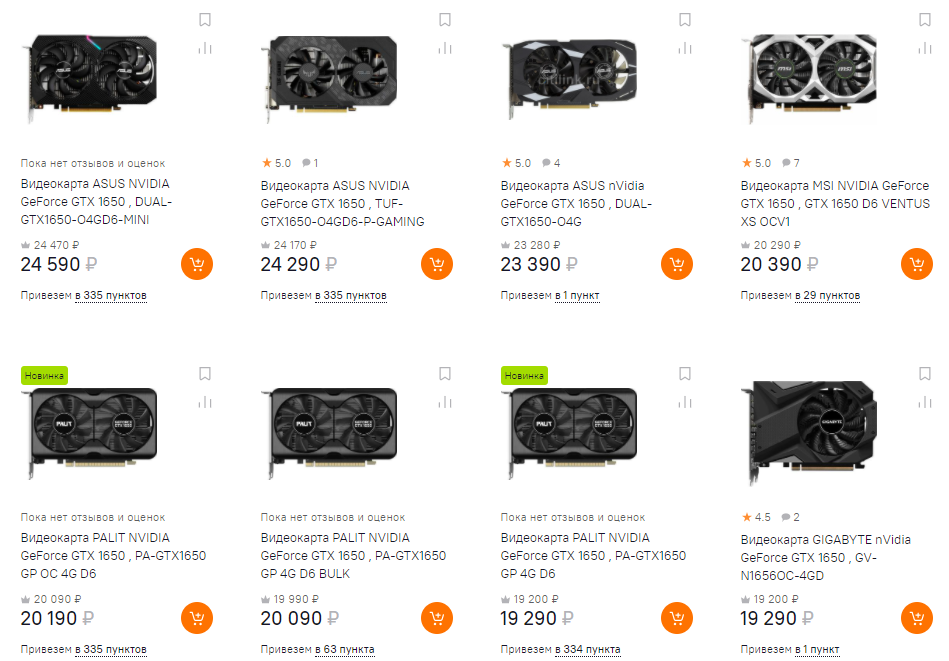Bookmark the MSI VENTUS XS OCV1 card

point(925,20)
